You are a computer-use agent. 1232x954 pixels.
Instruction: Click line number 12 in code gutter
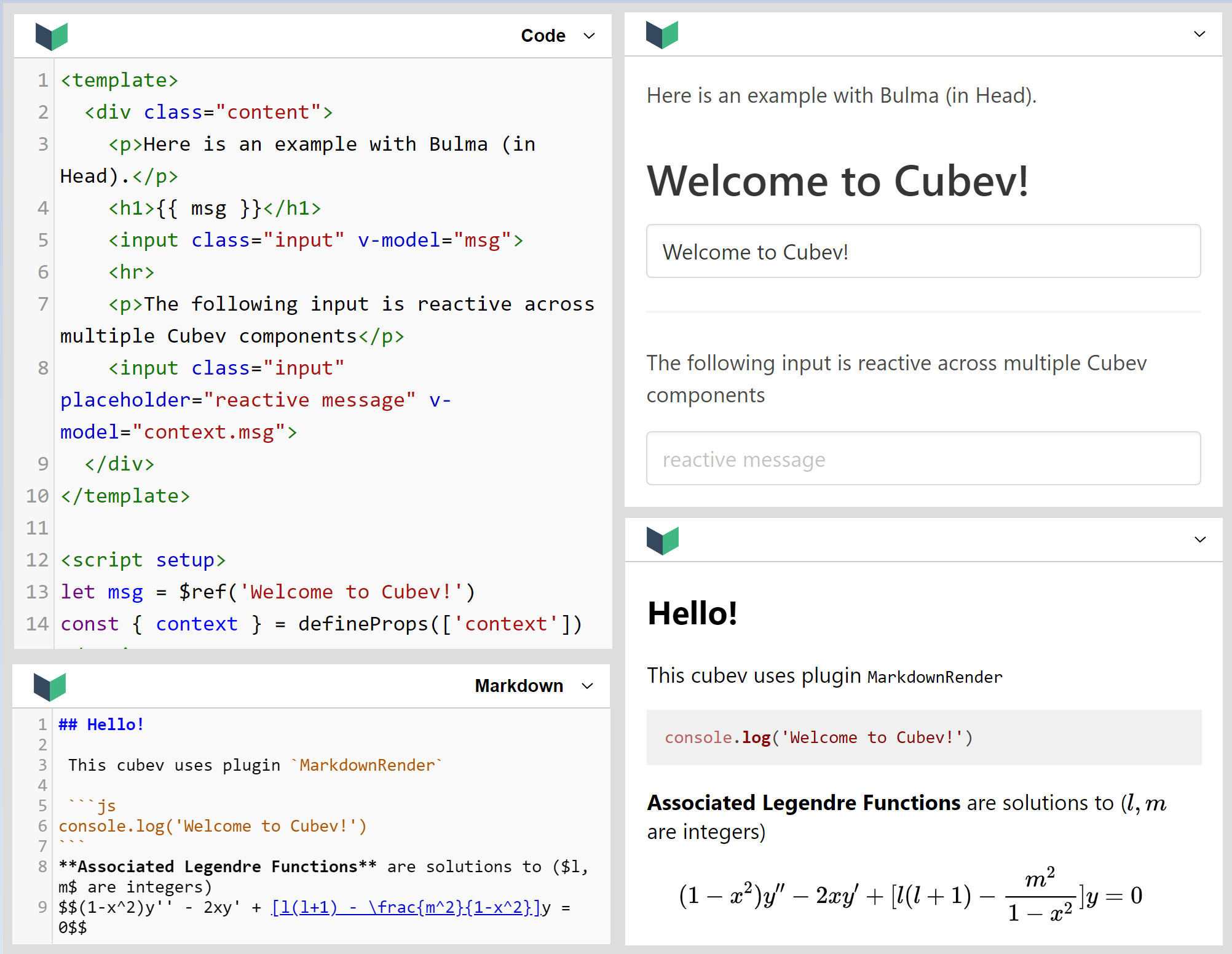coord(37,560)
